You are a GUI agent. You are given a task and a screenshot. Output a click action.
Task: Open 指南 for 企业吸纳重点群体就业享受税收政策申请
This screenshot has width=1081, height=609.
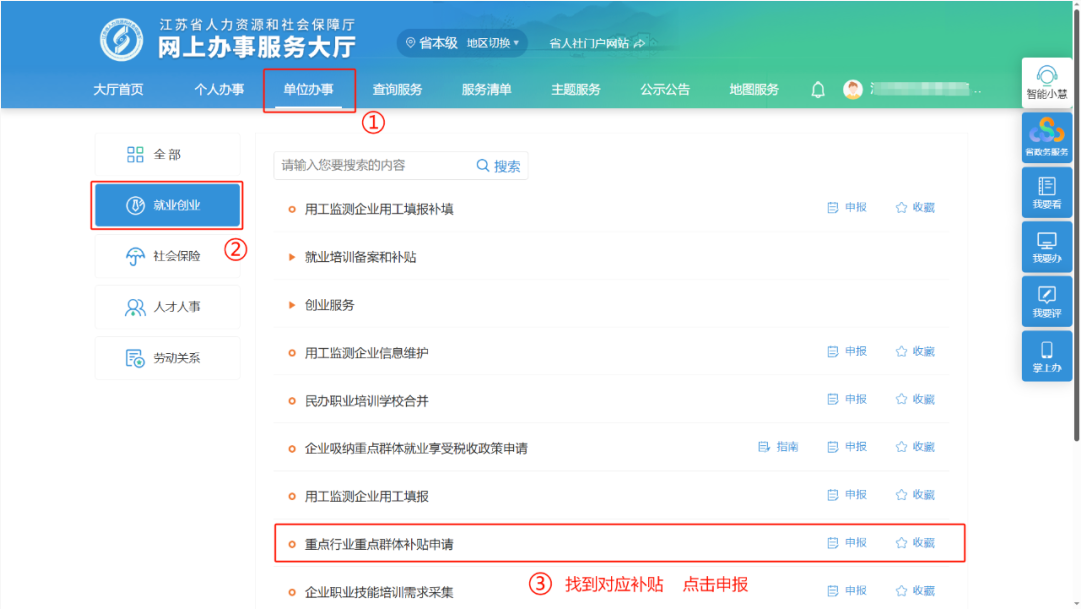(x=778, y=447)
